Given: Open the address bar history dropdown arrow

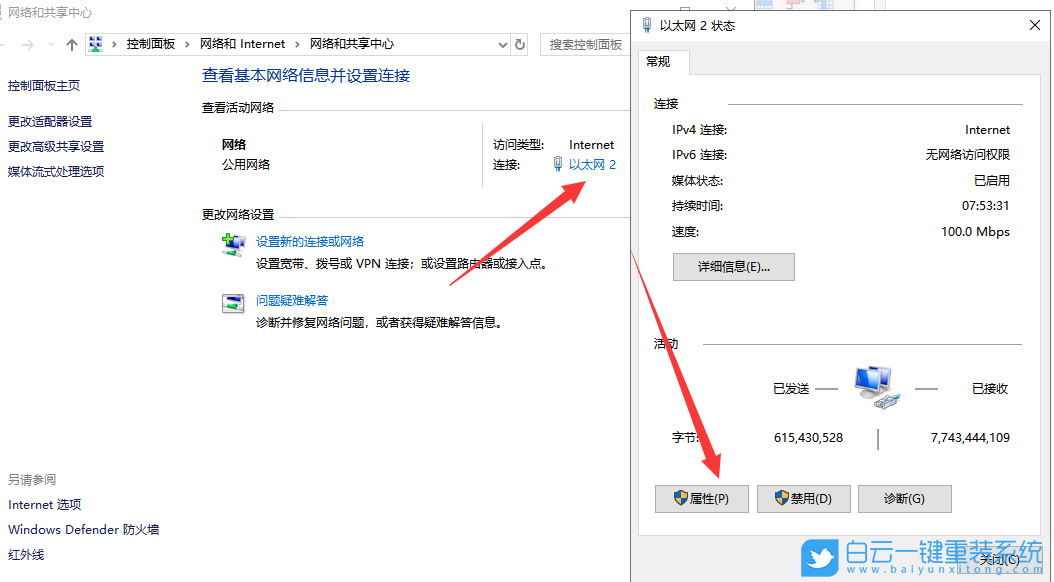Looking at the screenshot, I should click(503, 44).
